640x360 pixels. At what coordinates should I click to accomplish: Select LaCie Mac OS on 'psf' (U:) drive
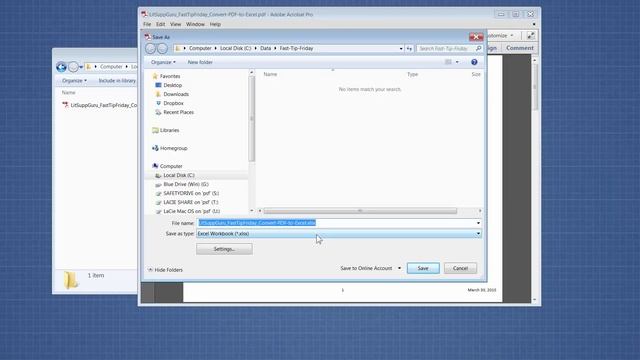coord(191,211)
